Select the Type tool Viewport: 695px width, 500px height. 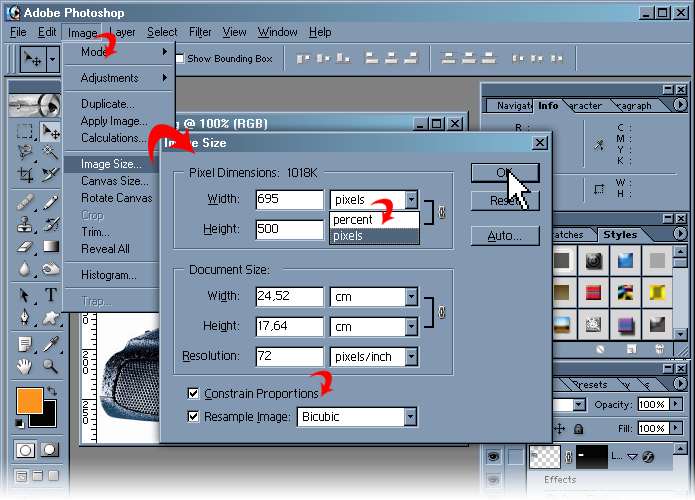pyautogui.click(x=51, y=295)
